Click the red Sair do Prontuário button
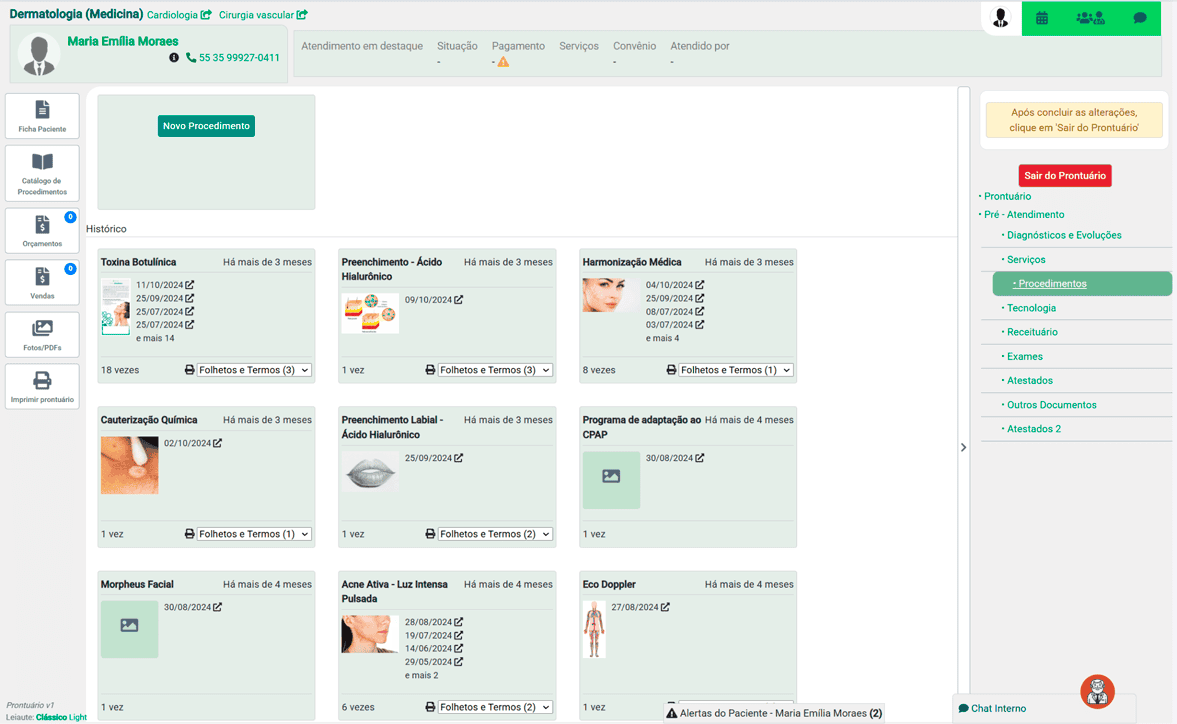 coord(1065,176)
